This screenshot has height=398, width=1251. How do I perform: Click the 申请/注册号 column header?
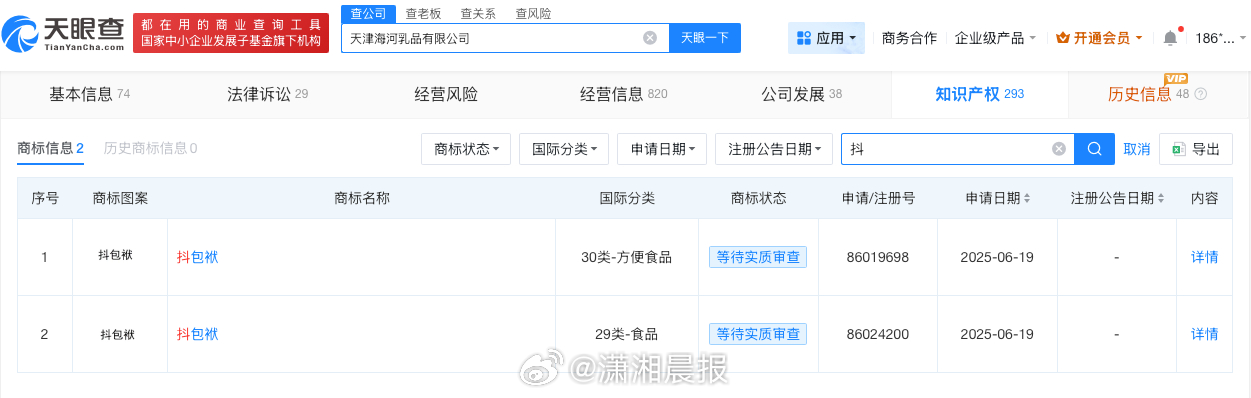[x=878, y=198]
